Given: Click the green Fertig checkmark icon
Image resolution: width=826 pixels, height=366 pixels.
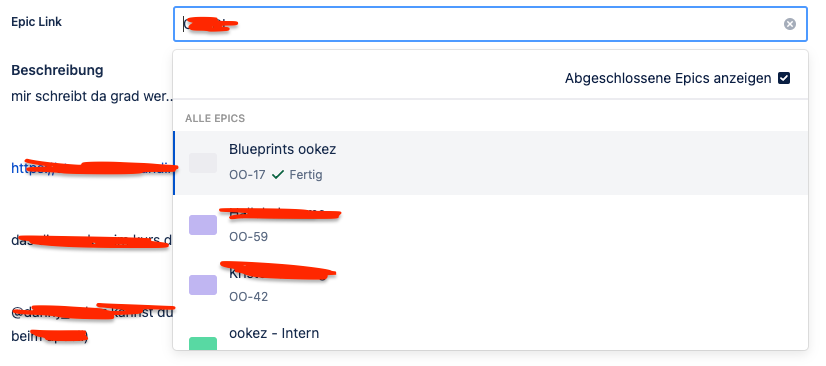Looking at the screenshot, I should click(278, 175).
